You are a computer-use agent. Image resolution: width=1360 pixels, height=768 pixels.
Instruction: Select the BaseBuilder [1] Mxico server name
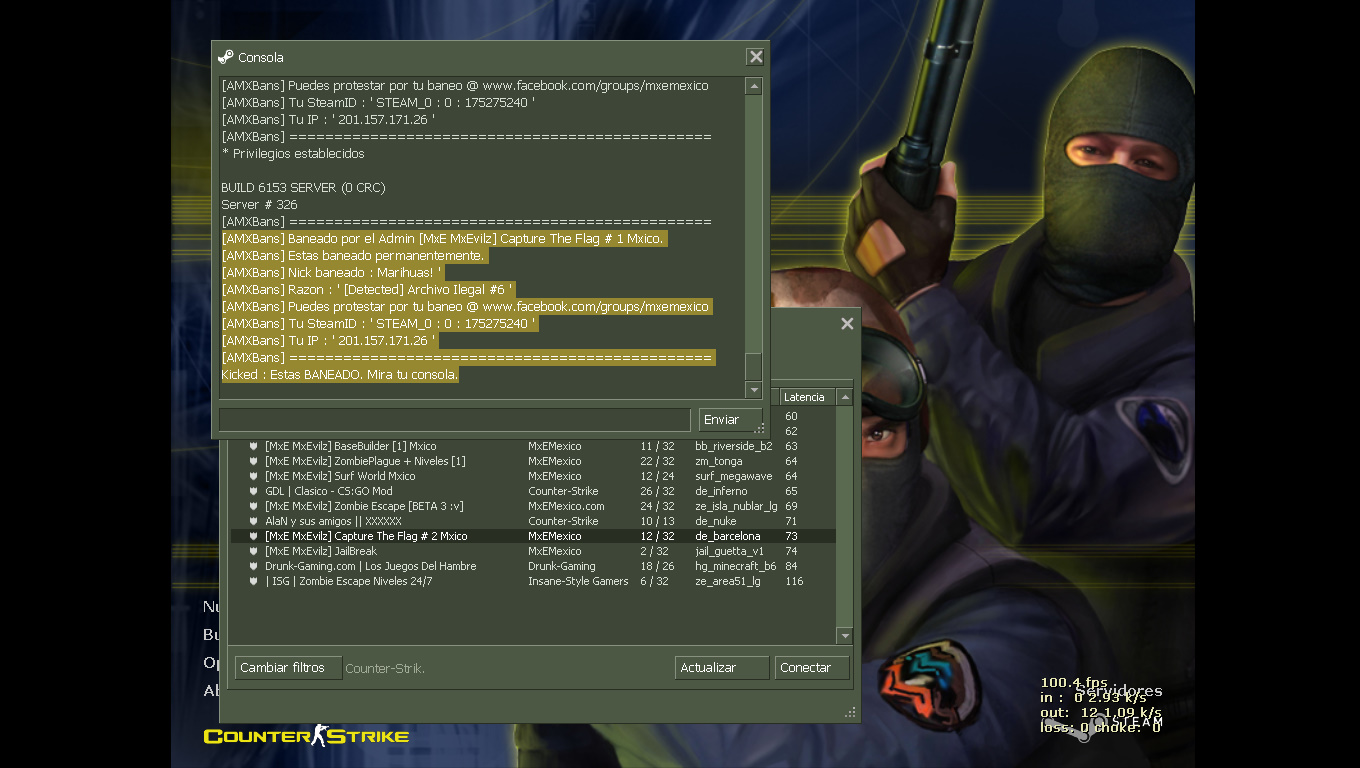point(350,446)
